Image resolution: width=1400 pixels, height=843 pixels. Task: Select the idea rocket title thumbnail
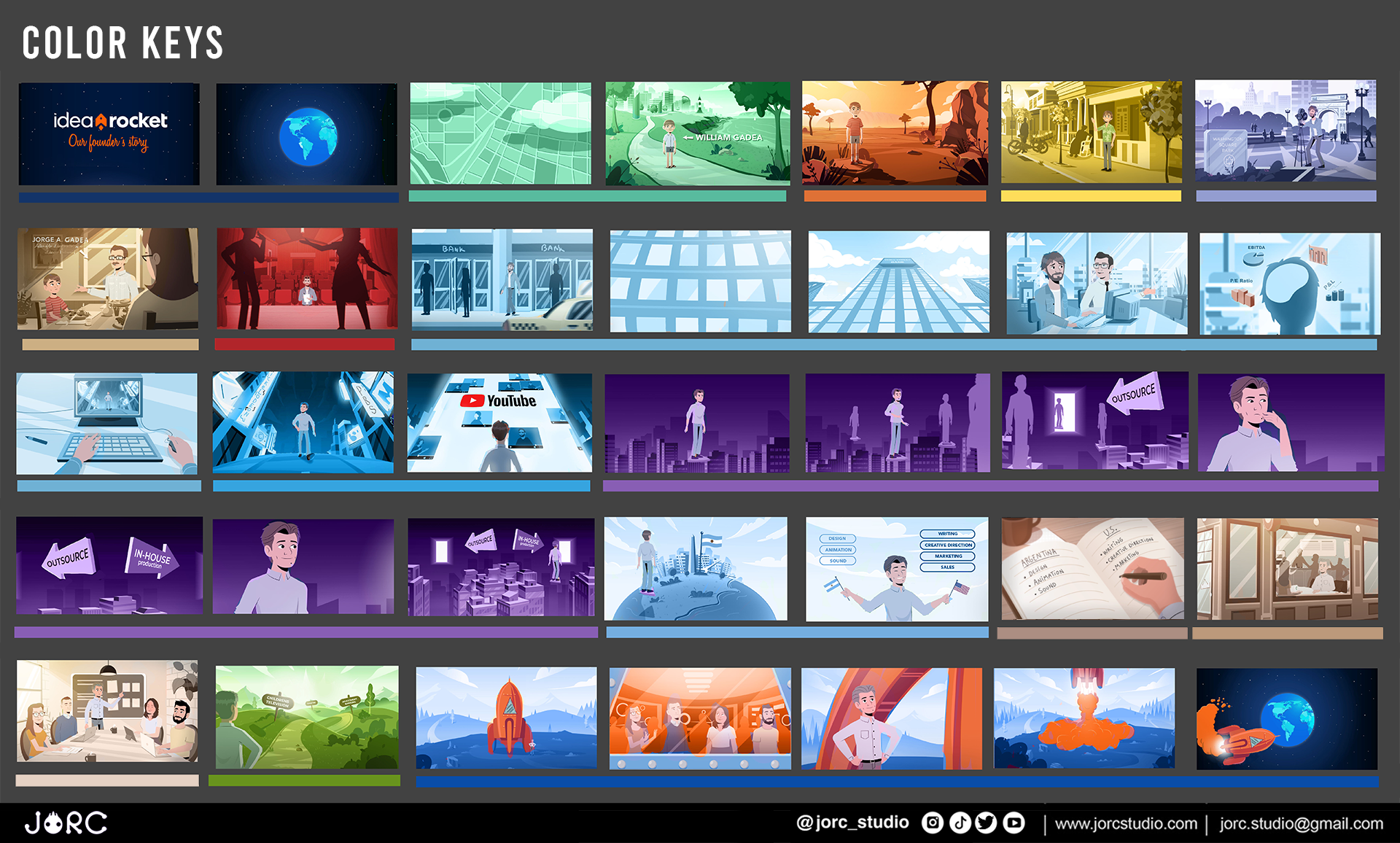109,133
